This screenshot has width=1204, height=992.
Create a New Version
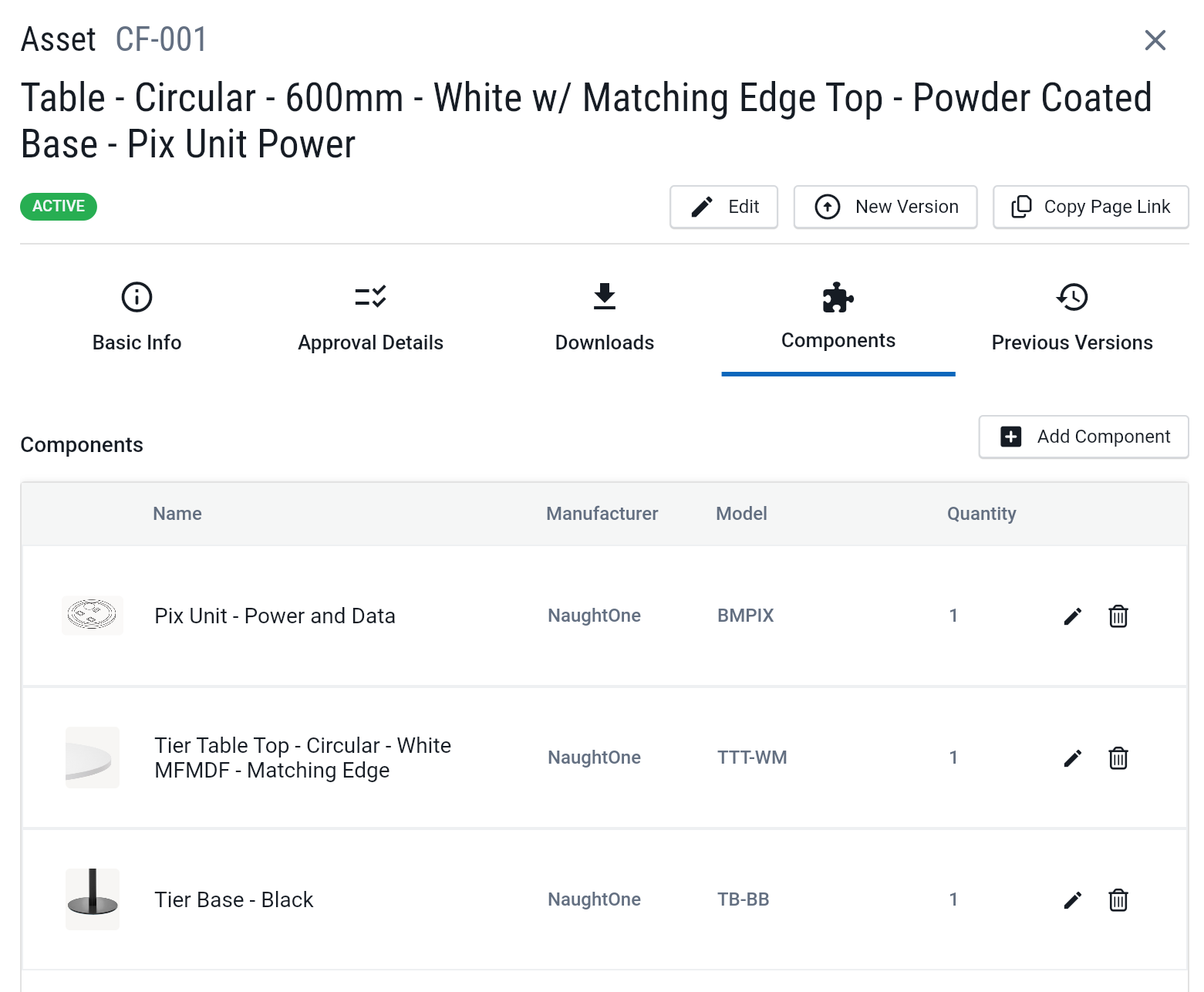click(885, 207)
